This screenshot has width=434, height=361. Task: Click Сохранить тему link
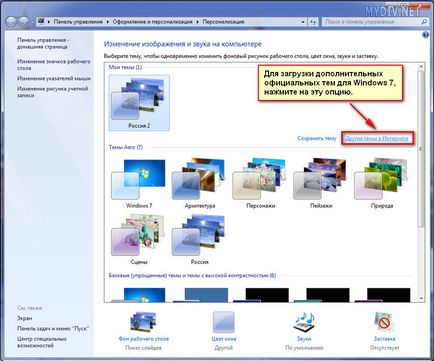point(317,138)
